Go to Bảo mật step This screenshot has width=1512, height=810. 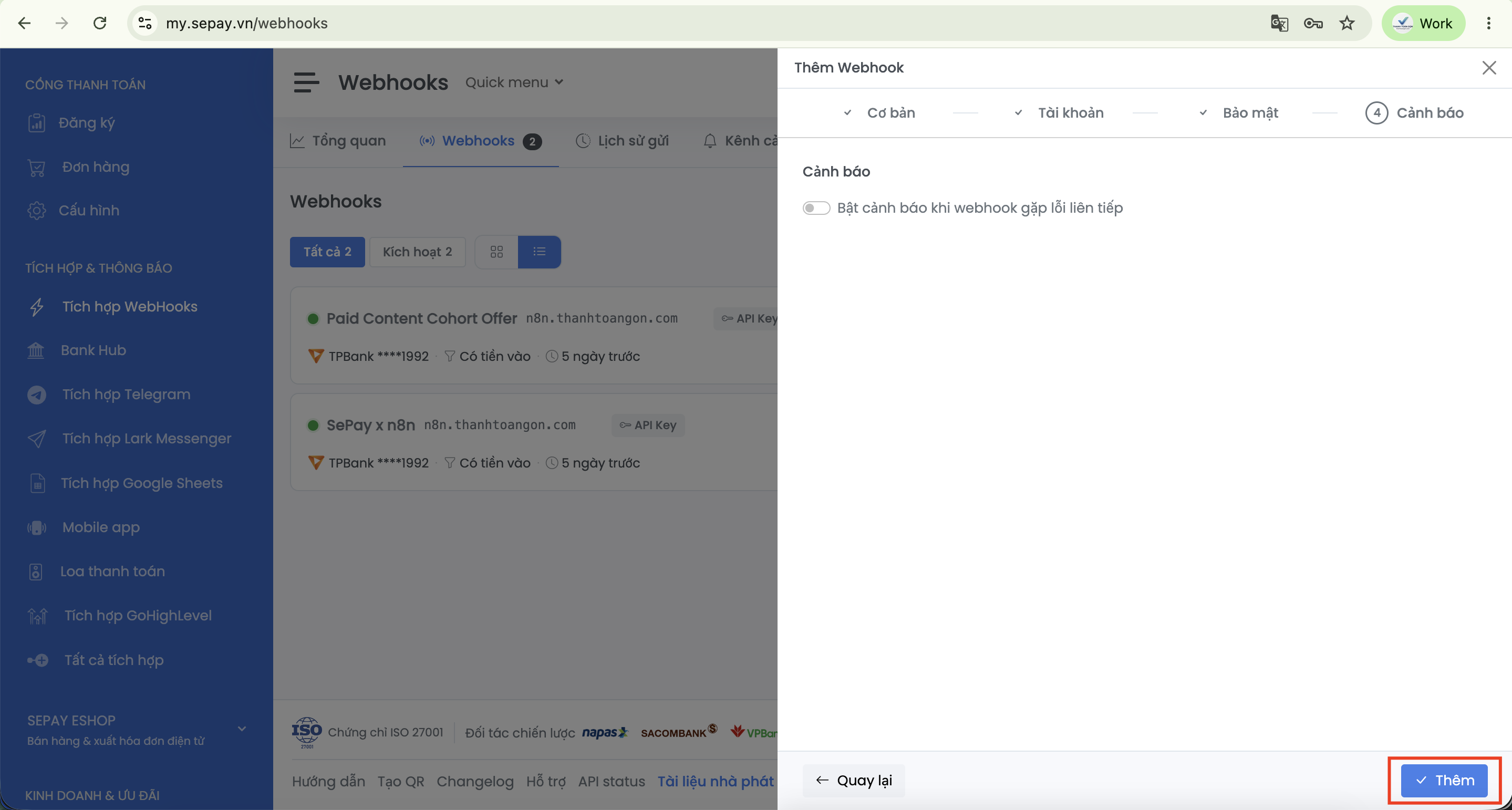point(1238,113)
